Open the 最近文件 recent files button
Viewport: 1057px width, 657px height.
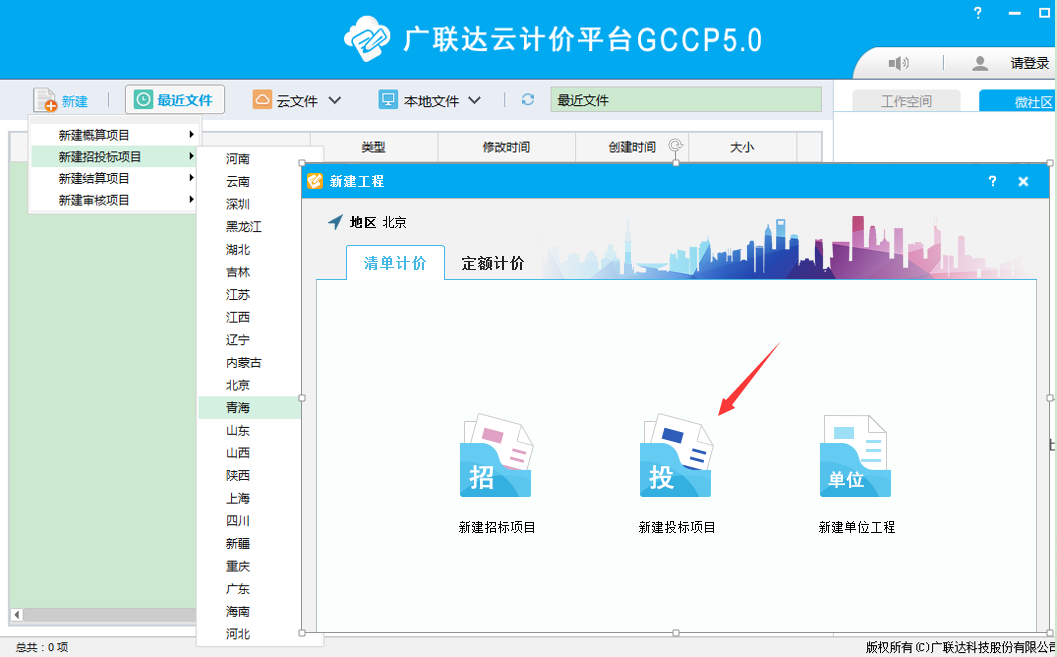tap(175, 100)
